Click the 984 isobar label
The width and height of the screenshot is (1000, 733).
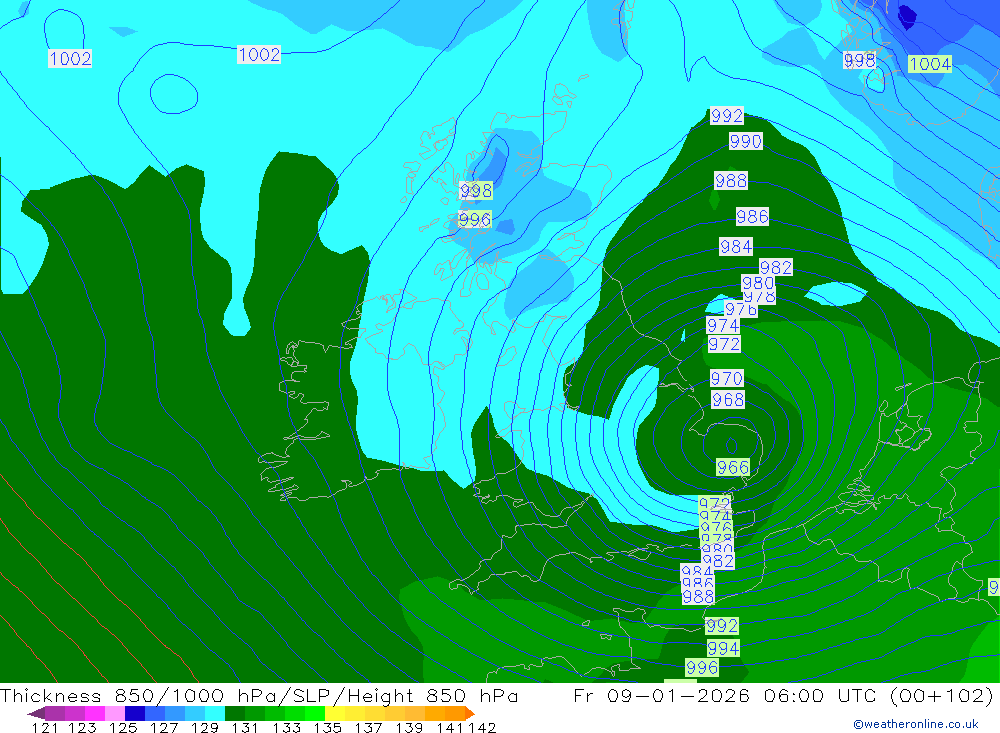[x=736, y=246]
